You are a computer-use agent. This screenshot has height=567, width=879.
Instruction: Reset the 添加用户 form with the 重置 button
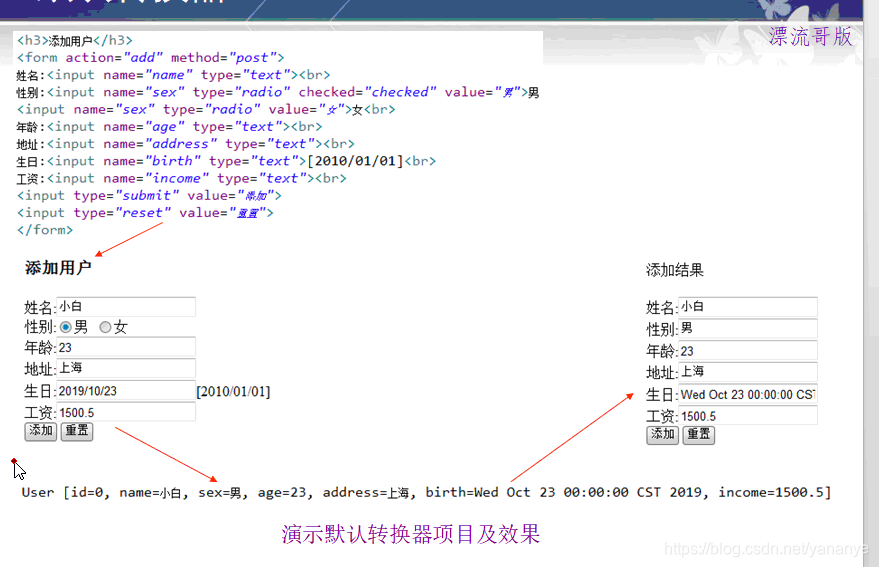(x=77, y=431)
